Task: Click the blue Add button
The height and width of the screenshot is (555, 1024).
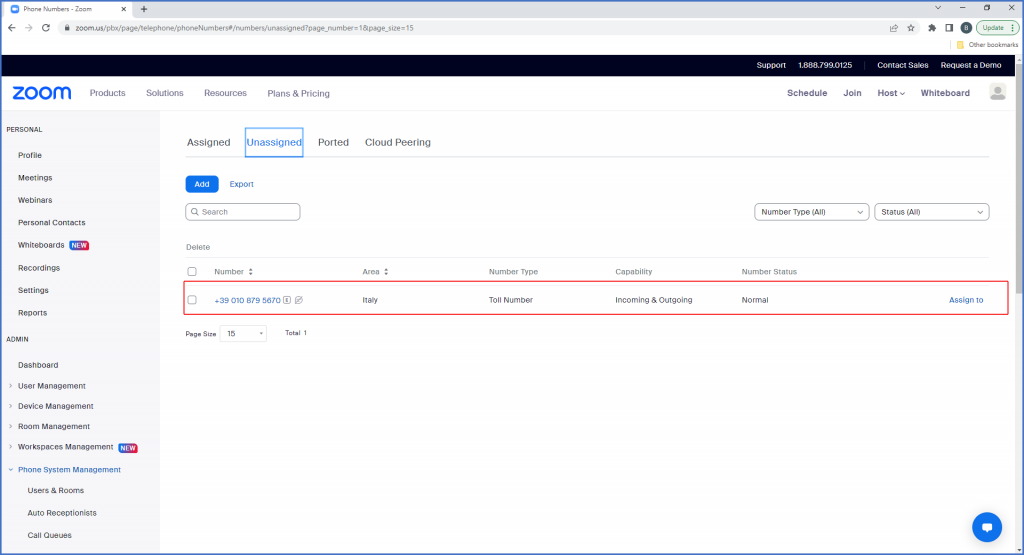Action: tap(201, 184)
